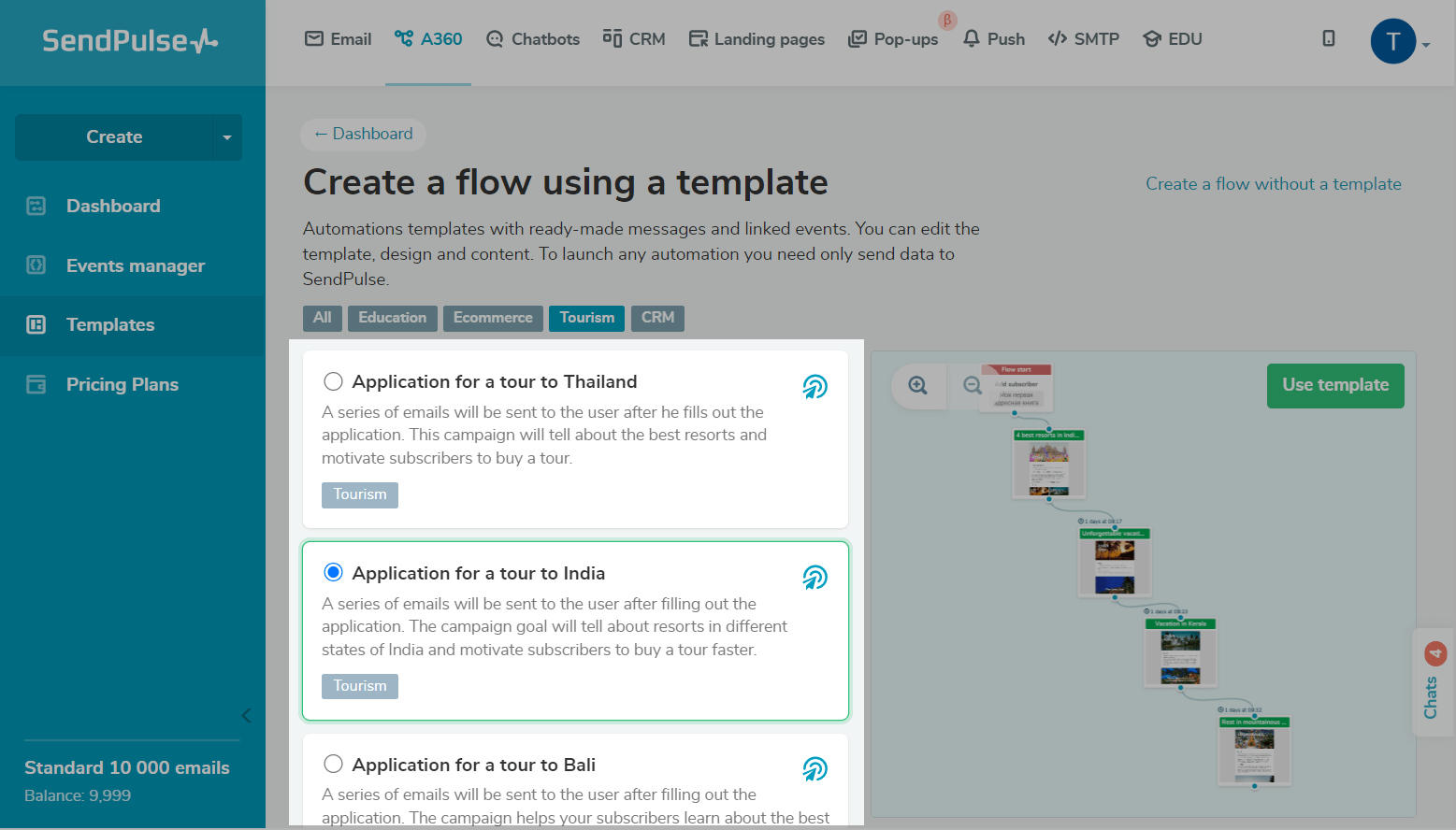Click the zoom in magnifier icon
The width and height of the screenshot is (1456, 830).
917,386
